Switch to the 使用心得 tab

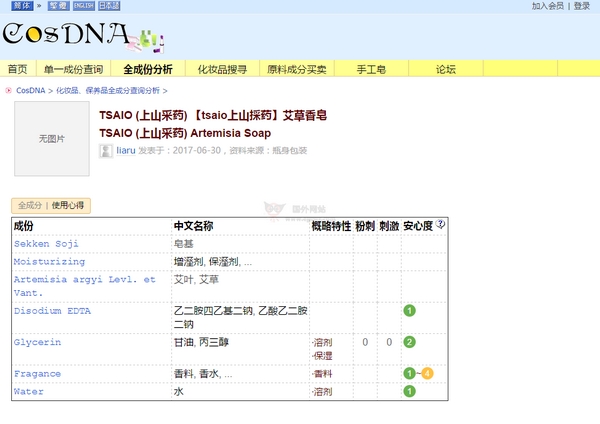68,205
